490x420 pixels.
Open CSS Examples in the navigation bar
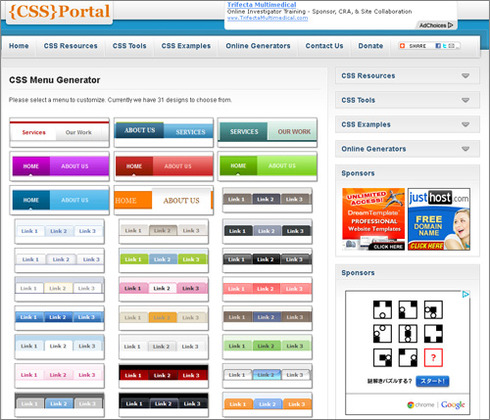(x=186, y=46)
